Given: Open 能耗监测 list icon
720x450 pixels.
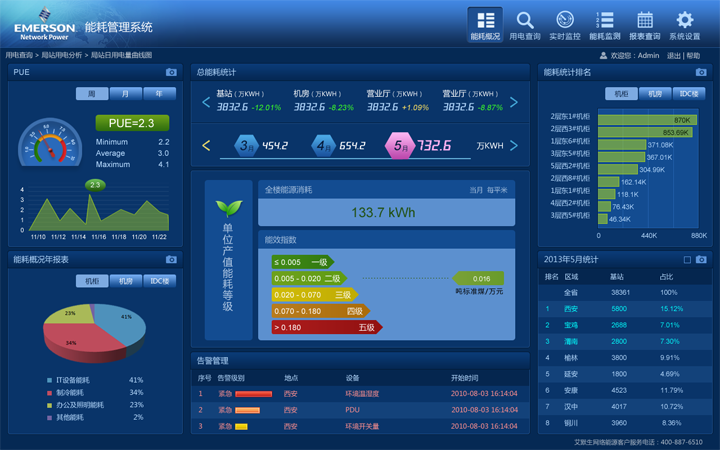Looking at the screenshot, I should (x=605, y=20).
